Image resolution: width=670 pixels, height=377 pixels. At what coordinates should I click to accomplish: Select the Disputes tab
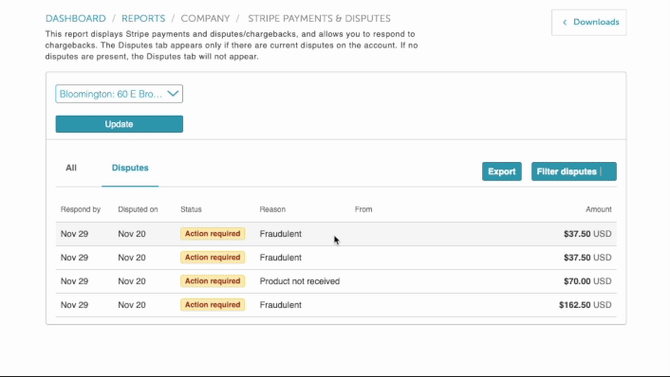[x=130, y=168]
